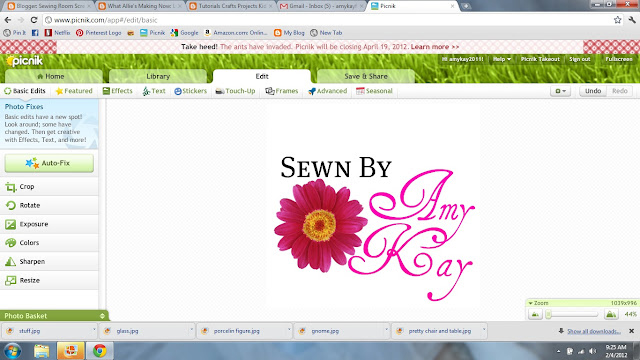Open the Colors tool
The height and width of the screenshot is (360, 640).
49,242
